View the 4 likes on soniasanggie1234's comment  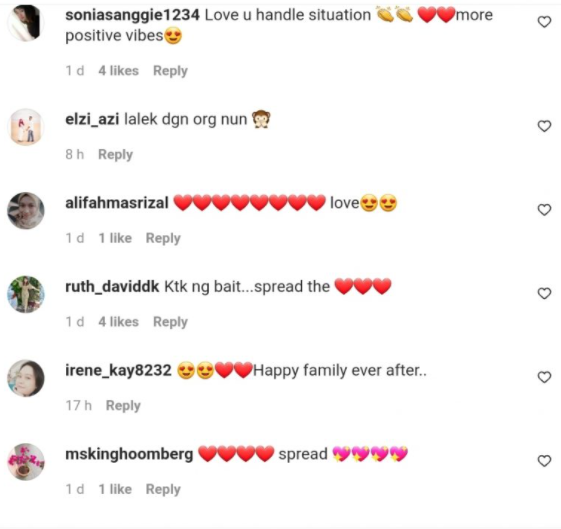118,71
